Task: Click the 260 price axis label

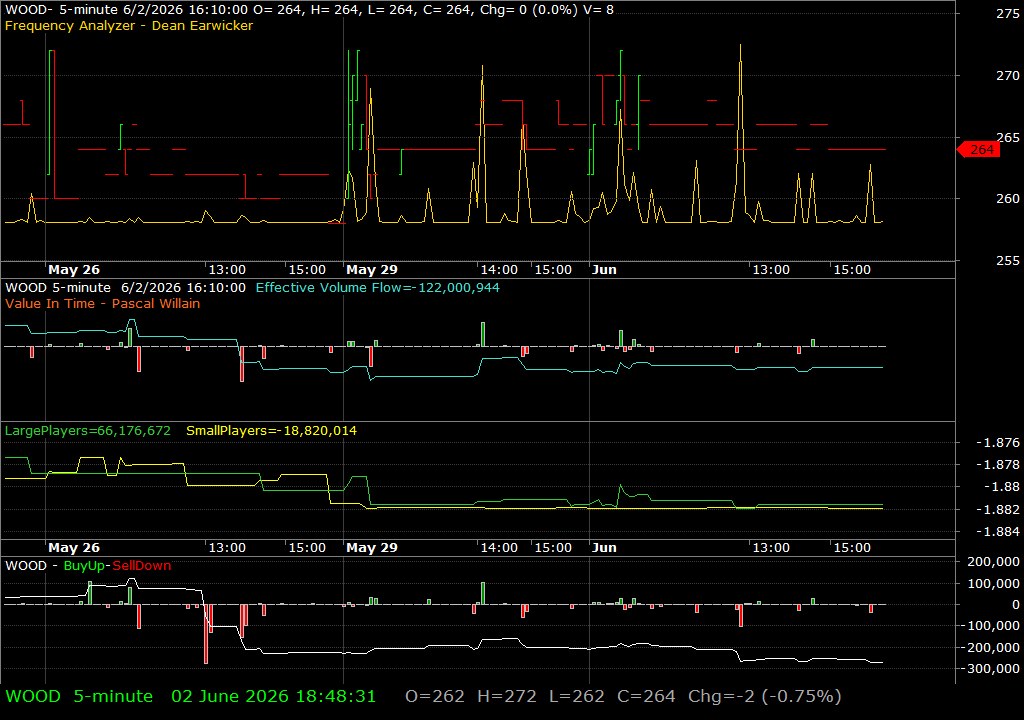Action: pos(1008,199)
